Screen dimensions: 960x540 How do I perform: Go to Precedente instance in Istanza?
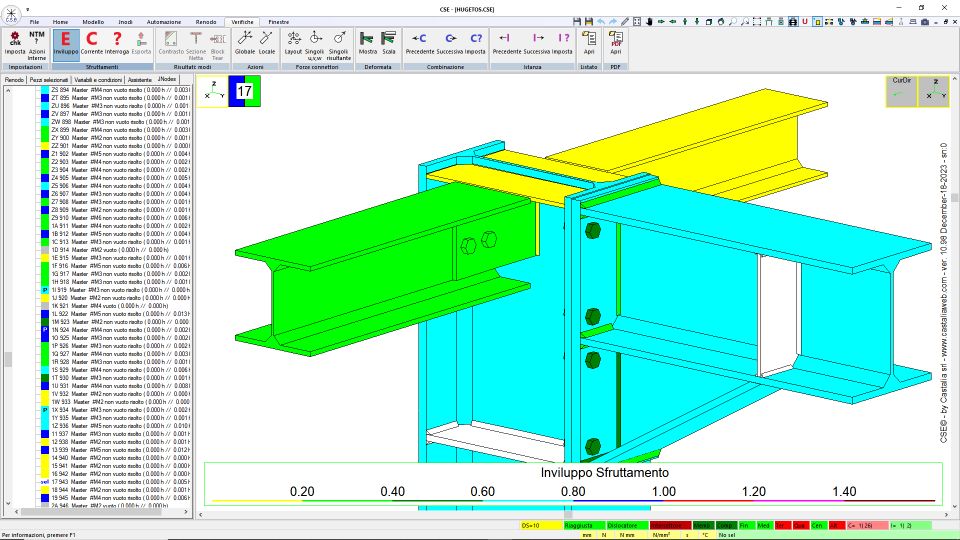click(506, 44)
